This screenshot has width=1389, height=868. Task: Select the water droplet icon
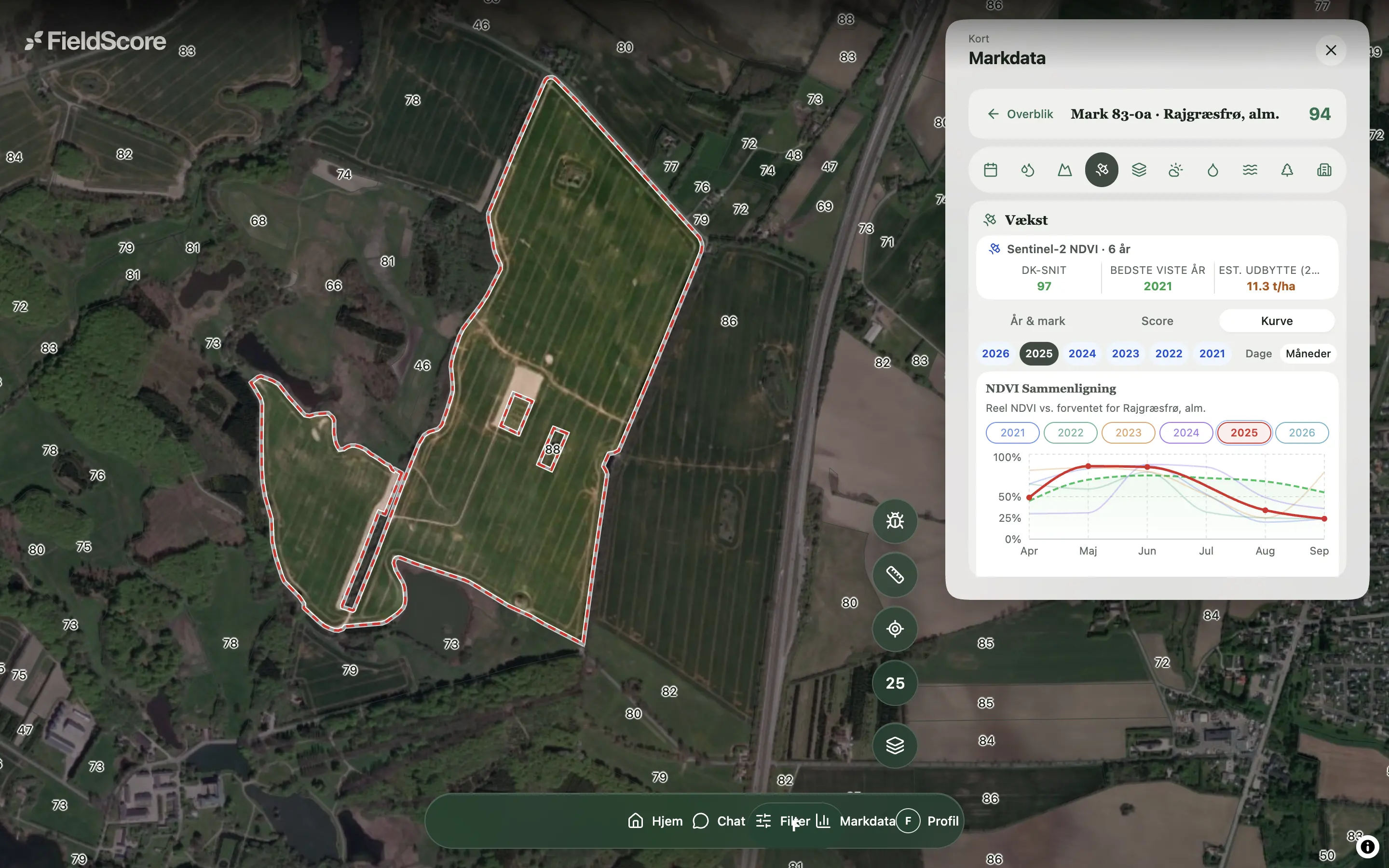(1213, 170)
